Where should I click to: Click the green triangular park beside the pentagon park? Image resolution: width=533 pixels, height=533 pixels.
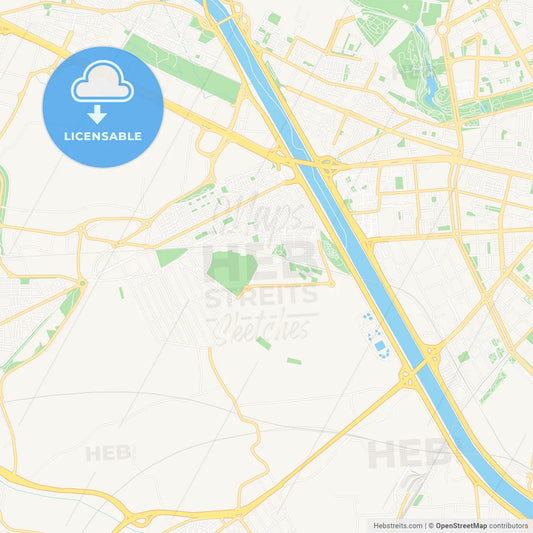[170, 257]
